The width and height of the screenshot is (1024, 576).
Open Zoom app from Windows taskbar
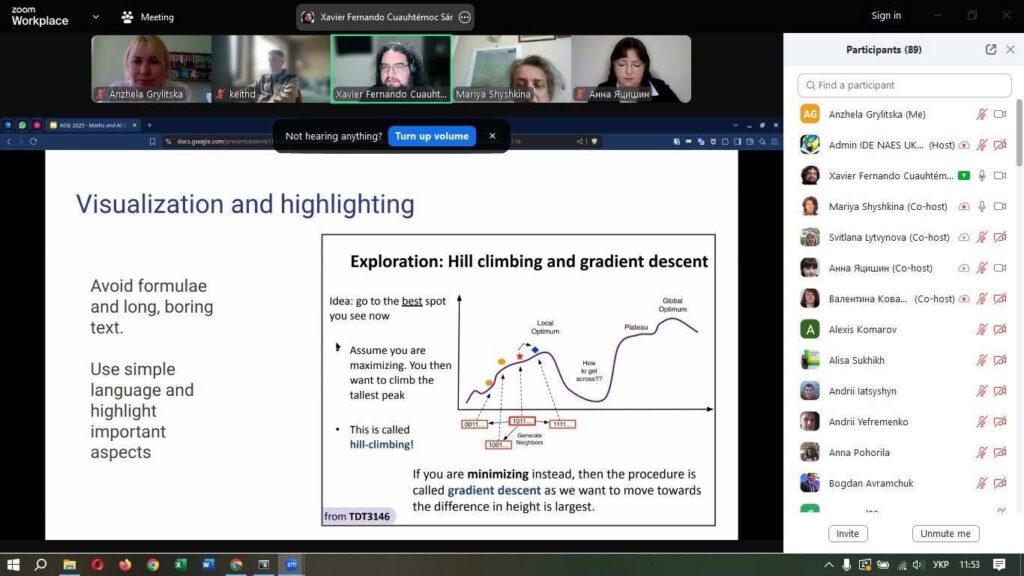[291, 564]
